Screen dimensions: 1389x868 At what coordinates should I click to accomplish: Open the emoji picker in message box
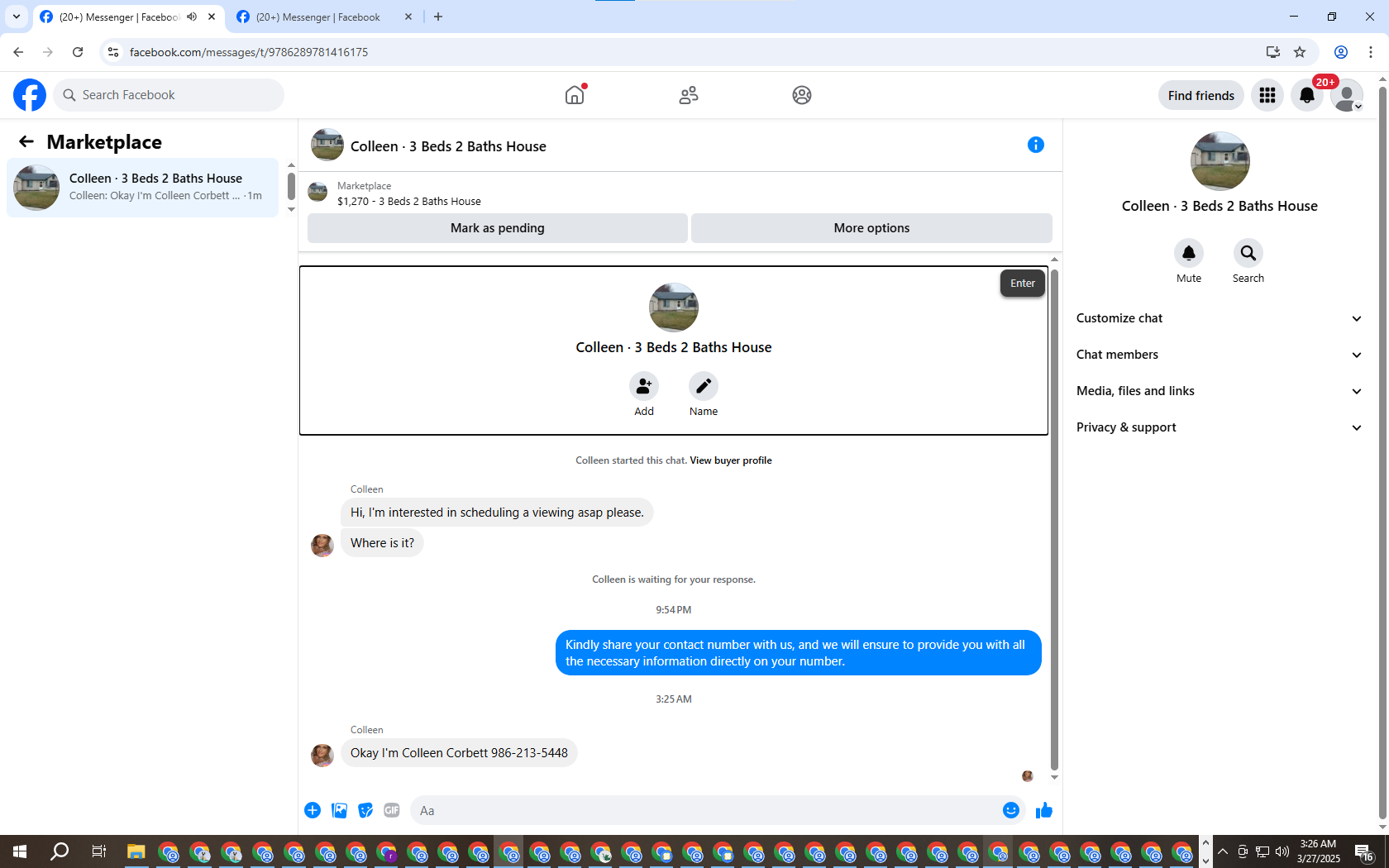click(1010, 810)
